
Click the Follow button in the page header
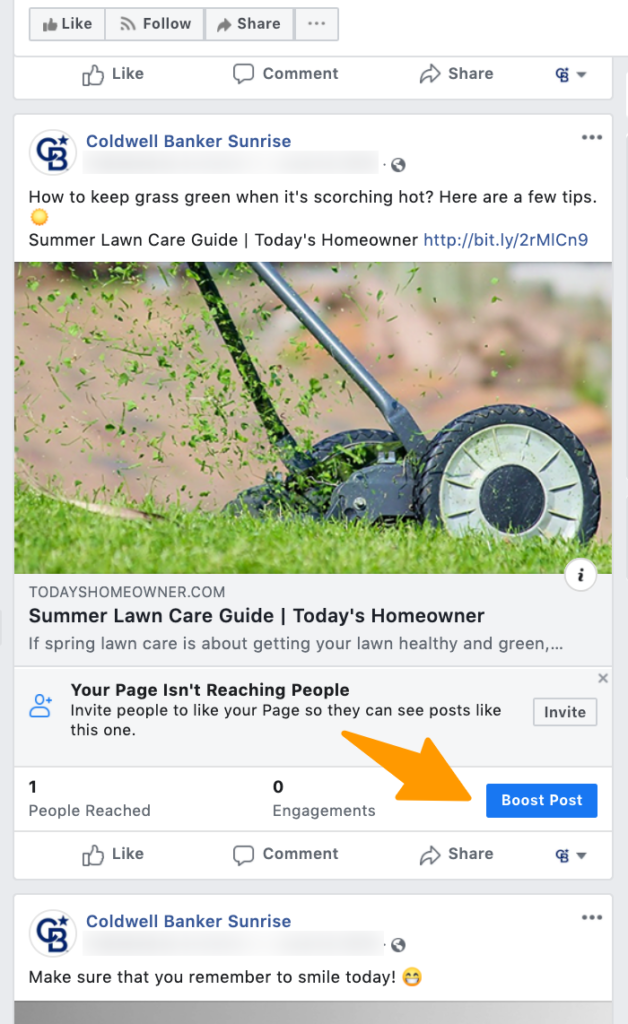(x=155, y=24)
